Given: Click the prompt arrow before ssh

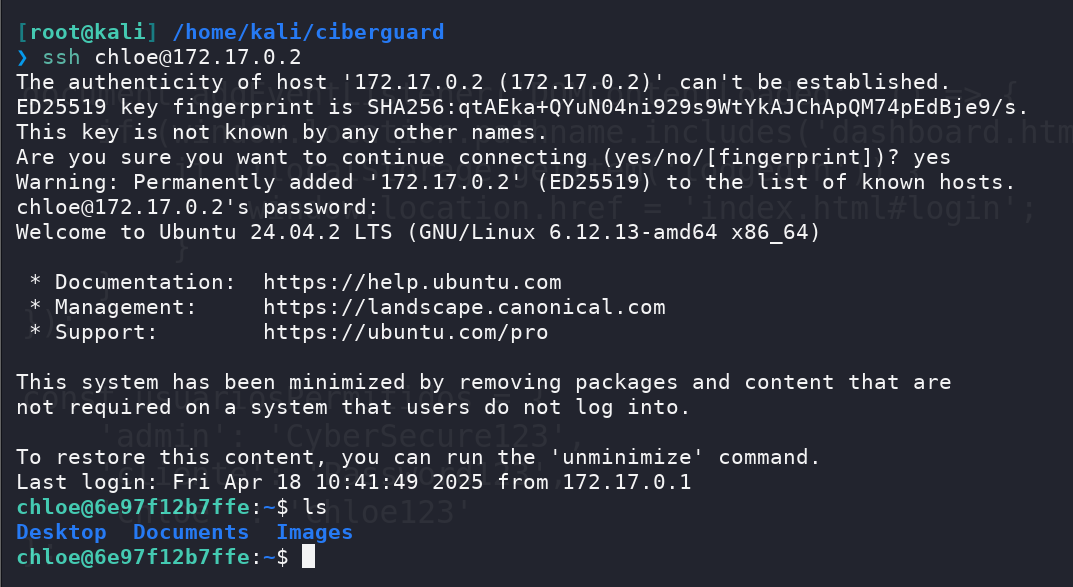Looking at the screenshot, I should 23,57.
